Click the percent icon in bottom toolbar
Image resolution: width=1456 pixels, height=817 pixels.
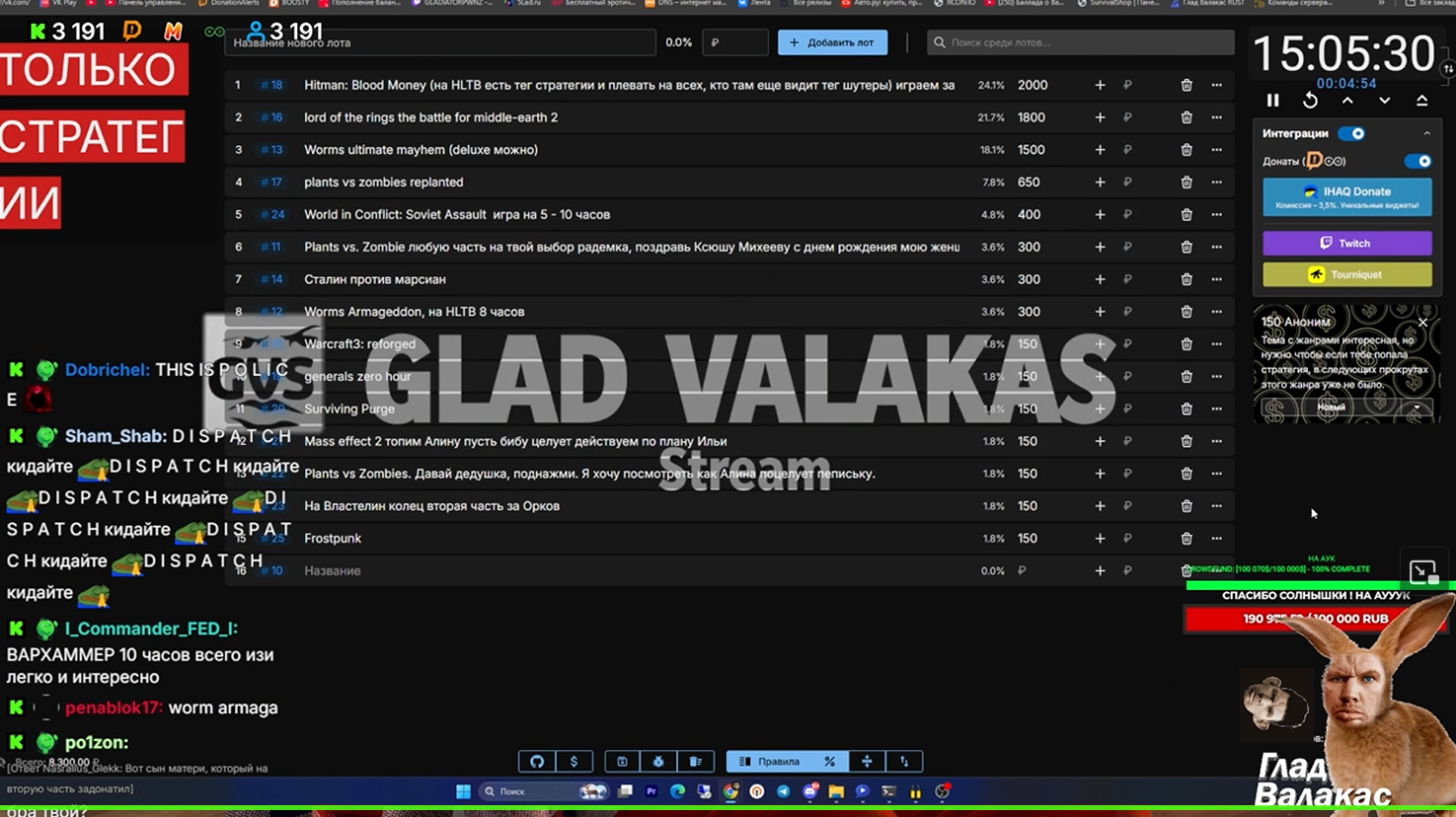click(x=829, y=762)
